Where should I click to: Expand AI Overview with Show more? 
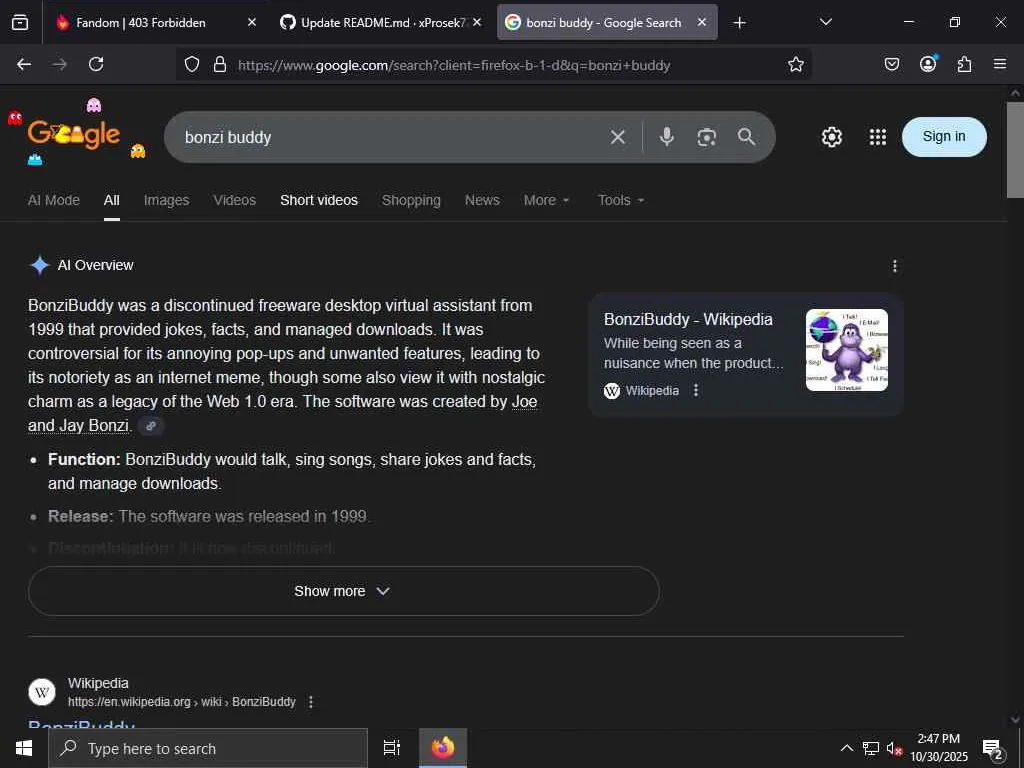pyautogui.click(x=344, y=591)
